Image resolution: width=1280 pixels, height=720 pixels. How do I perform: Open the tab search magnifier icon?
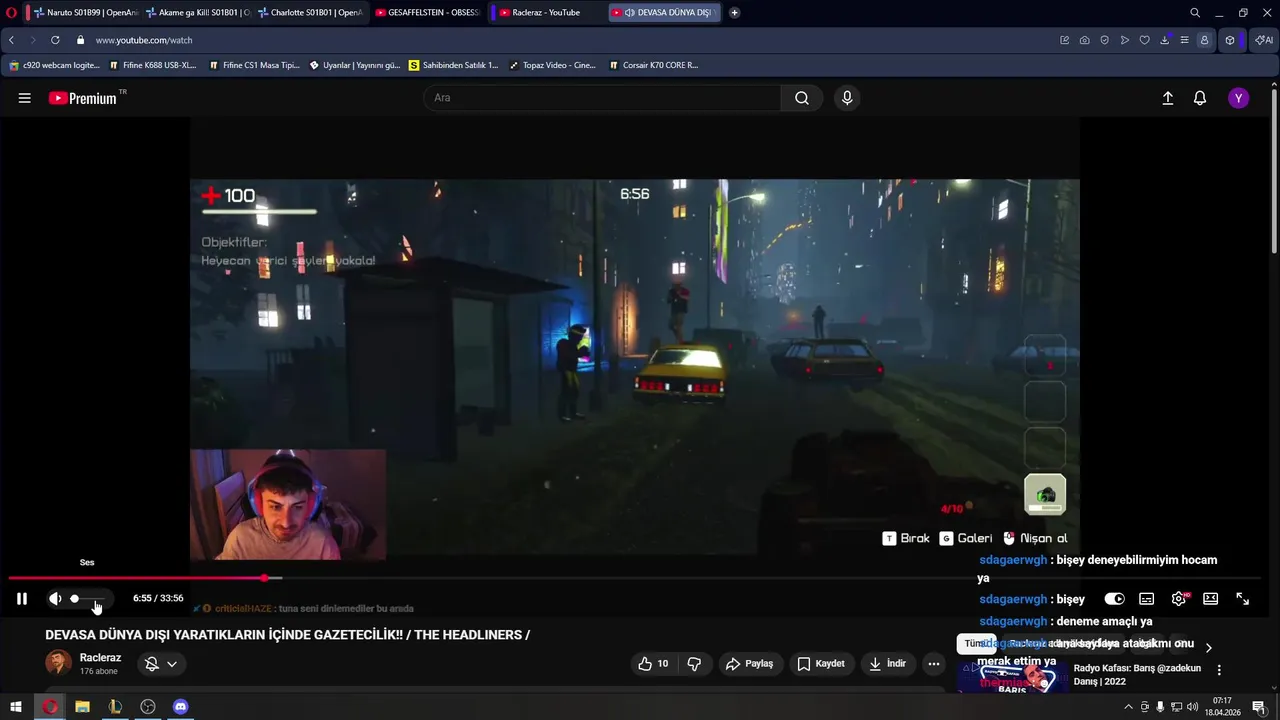click(x=1195, y=13)
